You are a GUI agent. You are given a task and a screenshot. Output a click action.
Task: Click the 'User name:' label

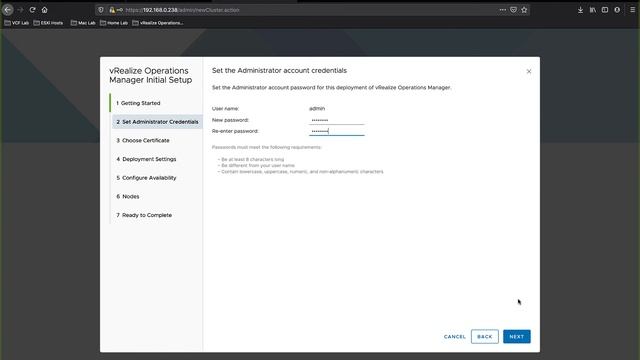[x=225, y=109]
